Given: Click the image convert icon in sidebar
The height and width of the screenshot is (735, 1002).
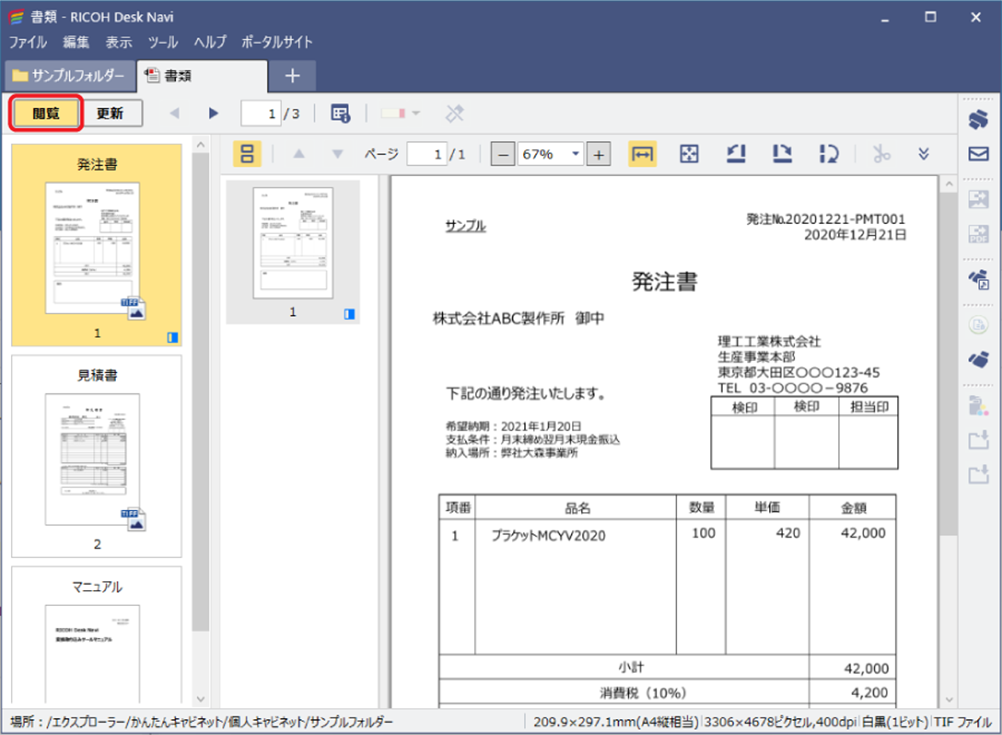Looking at the screenshot, I should pyautogui.click(x=978, y=199).
